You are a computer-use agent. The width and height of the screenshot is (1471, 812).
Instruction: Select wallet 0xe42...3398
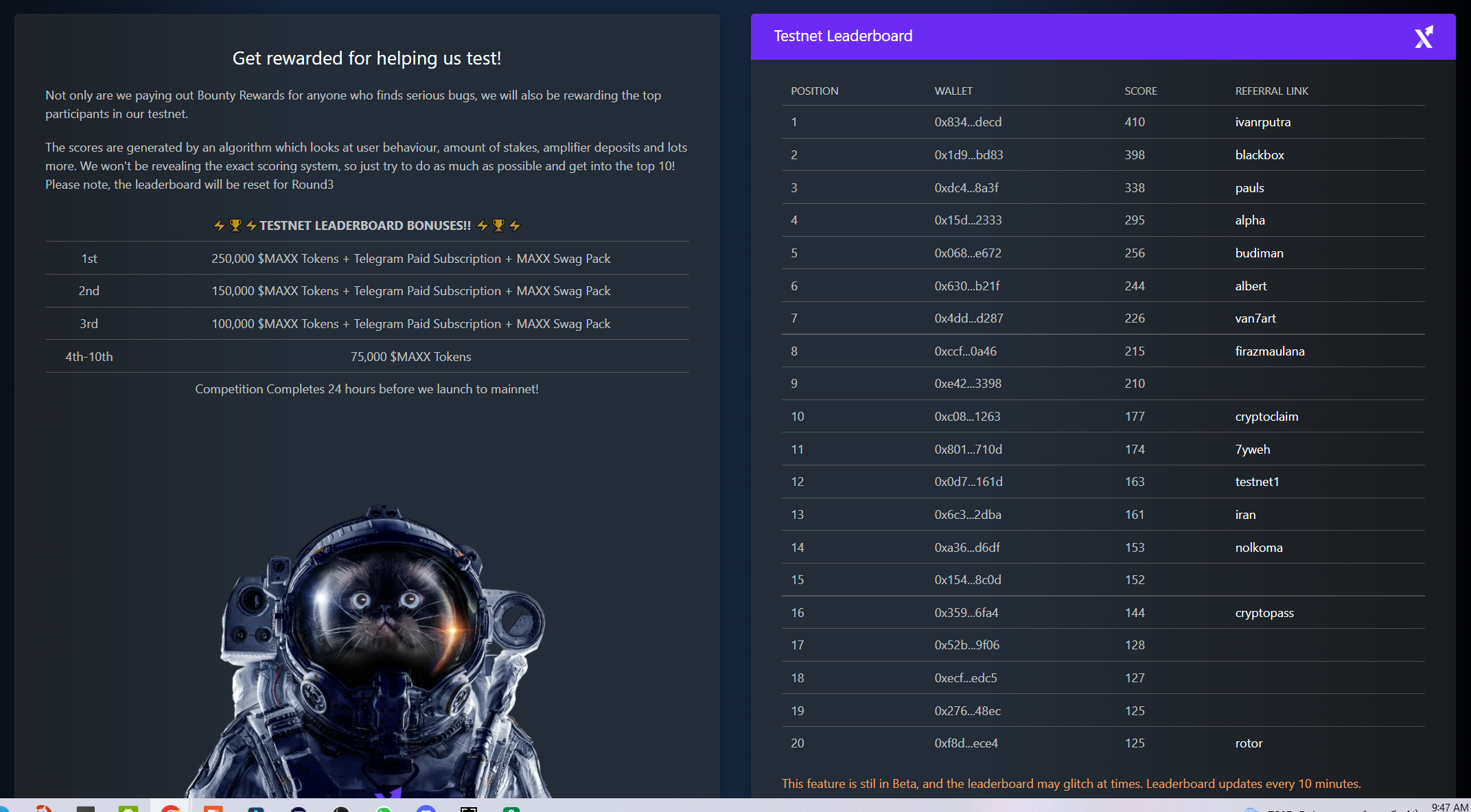(968, 384)
